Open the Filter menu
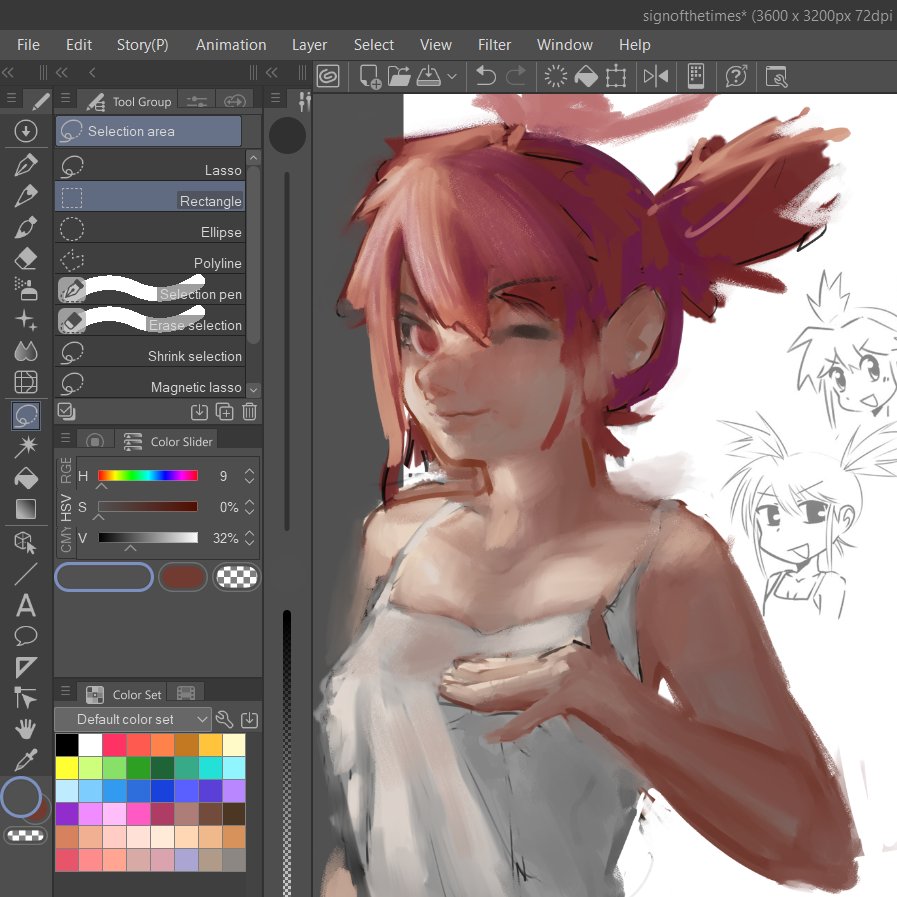Screen dimensions: 897x897 point(494,45)
